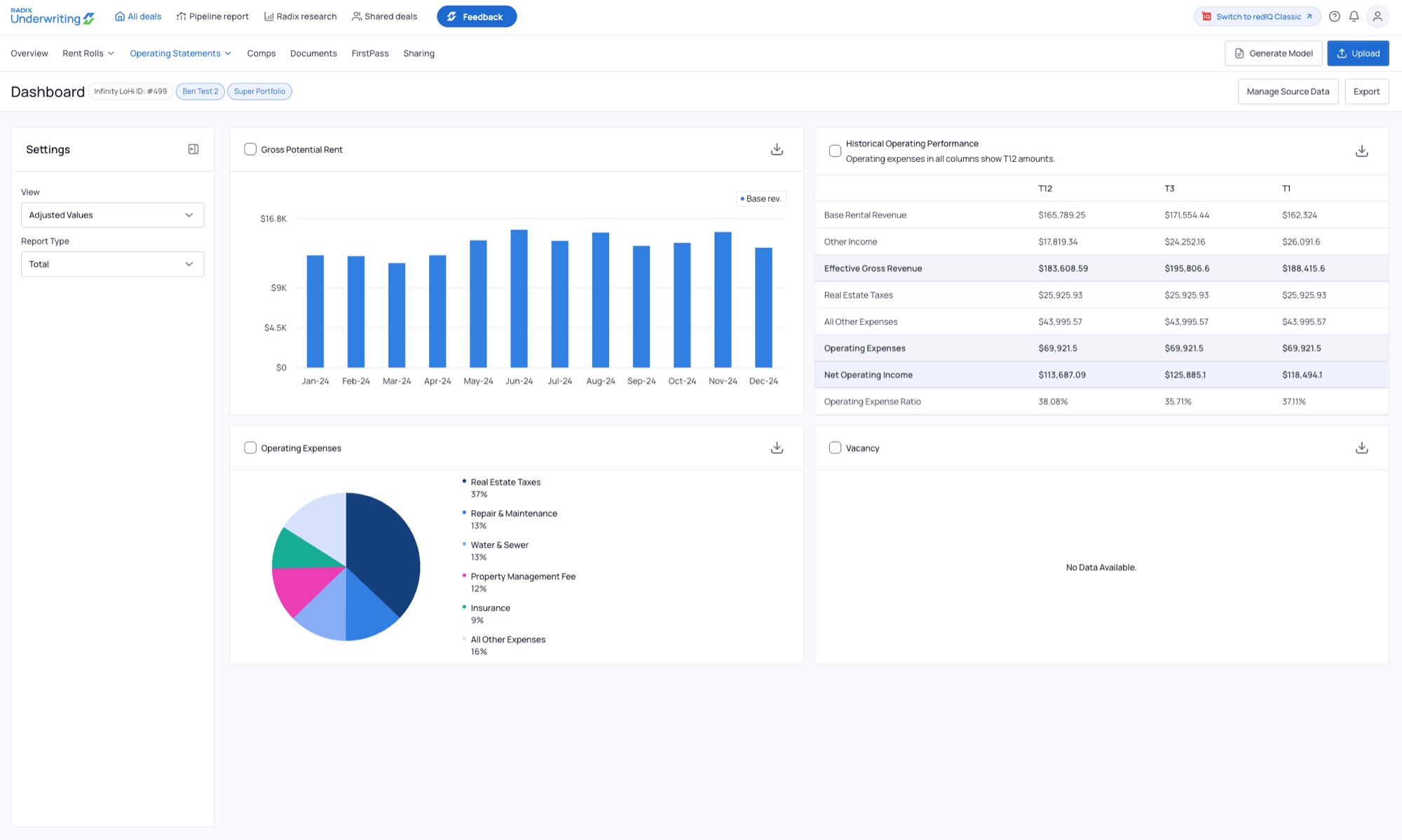Image resolution: width=1402 pixels, height=840 pixels.
Task: Open Radix research
Action: click(x=300, y=16)
